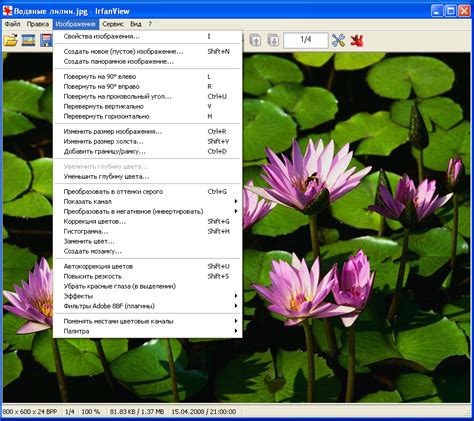Click the next page down-arrow icon
Viewport: 474px width, 421px height.
[x=273, y=41]
